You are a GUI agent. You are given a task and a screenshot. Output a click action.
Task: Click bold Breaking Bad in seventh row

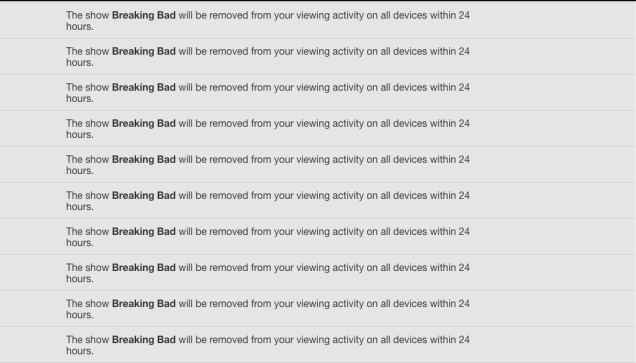144,232
